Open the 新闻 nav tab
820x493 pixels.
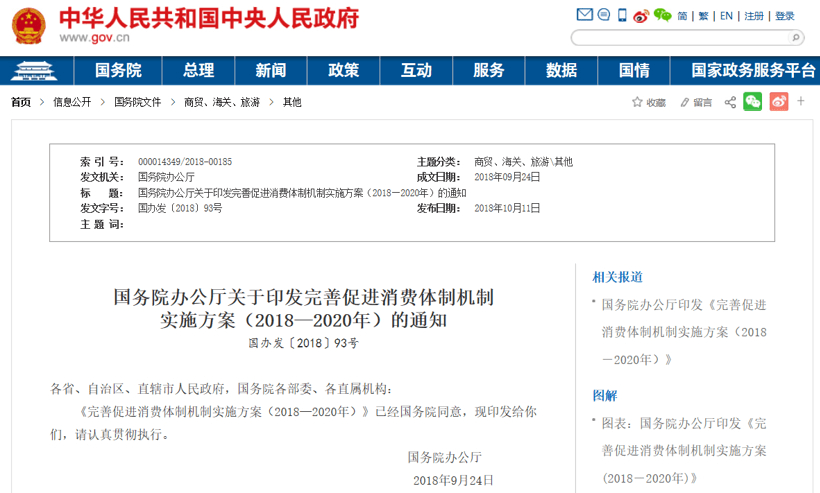[271, 71]
